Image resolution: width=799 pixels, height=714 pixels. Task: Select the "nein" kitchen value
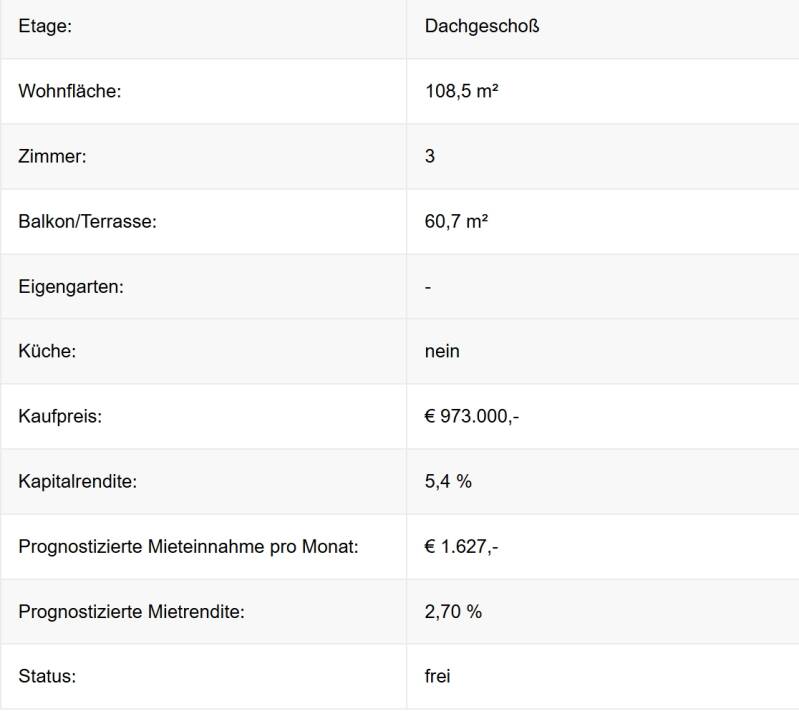(x=442, y=351)
